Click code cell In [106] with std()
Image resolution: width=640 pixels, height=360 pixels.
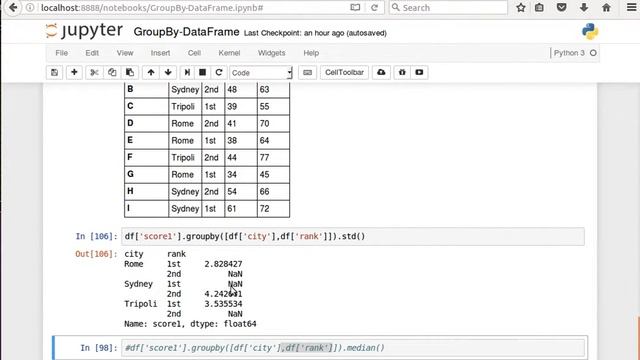[353, 236]
